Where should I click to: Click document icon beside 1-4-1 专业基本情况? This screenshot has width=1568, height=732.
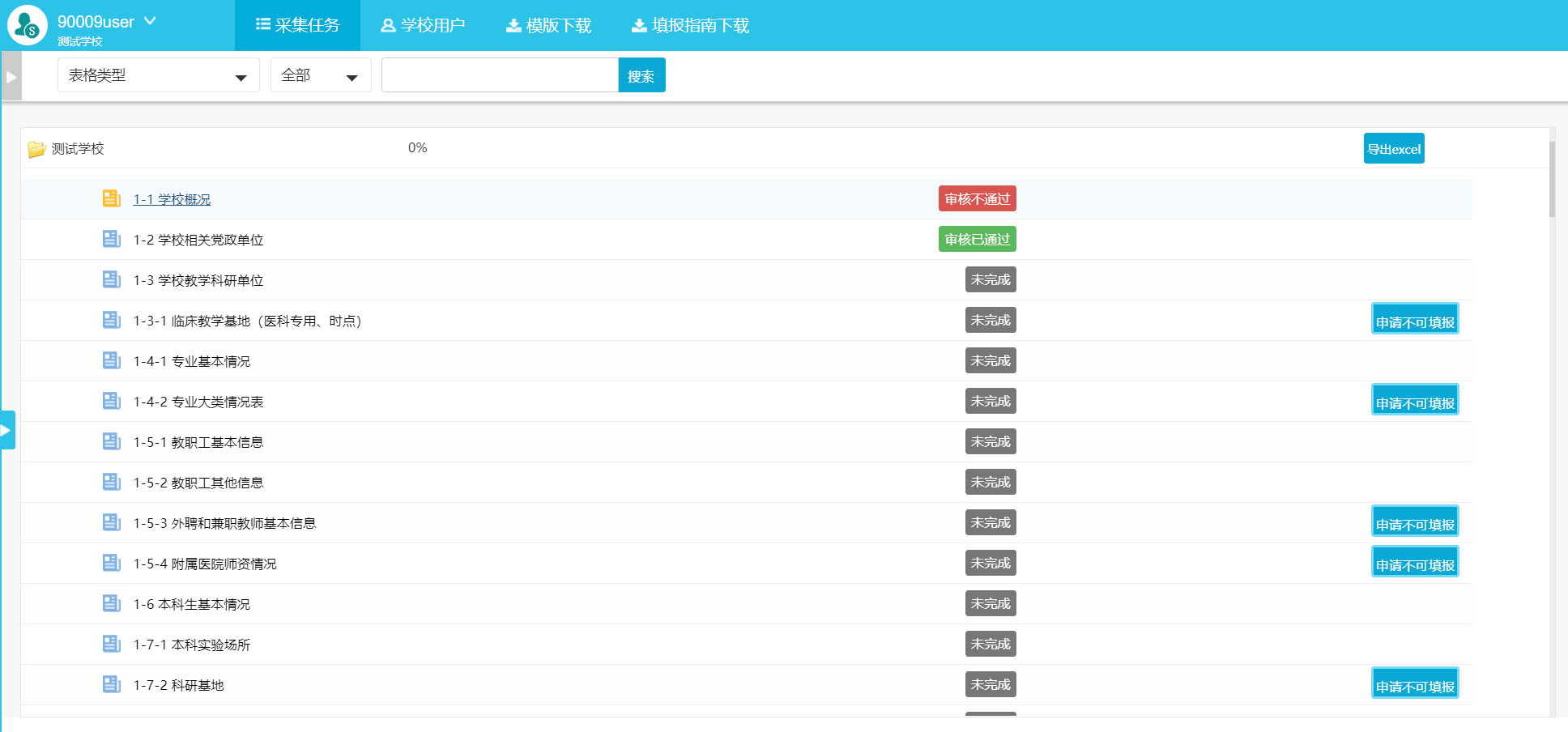point(112,360)
